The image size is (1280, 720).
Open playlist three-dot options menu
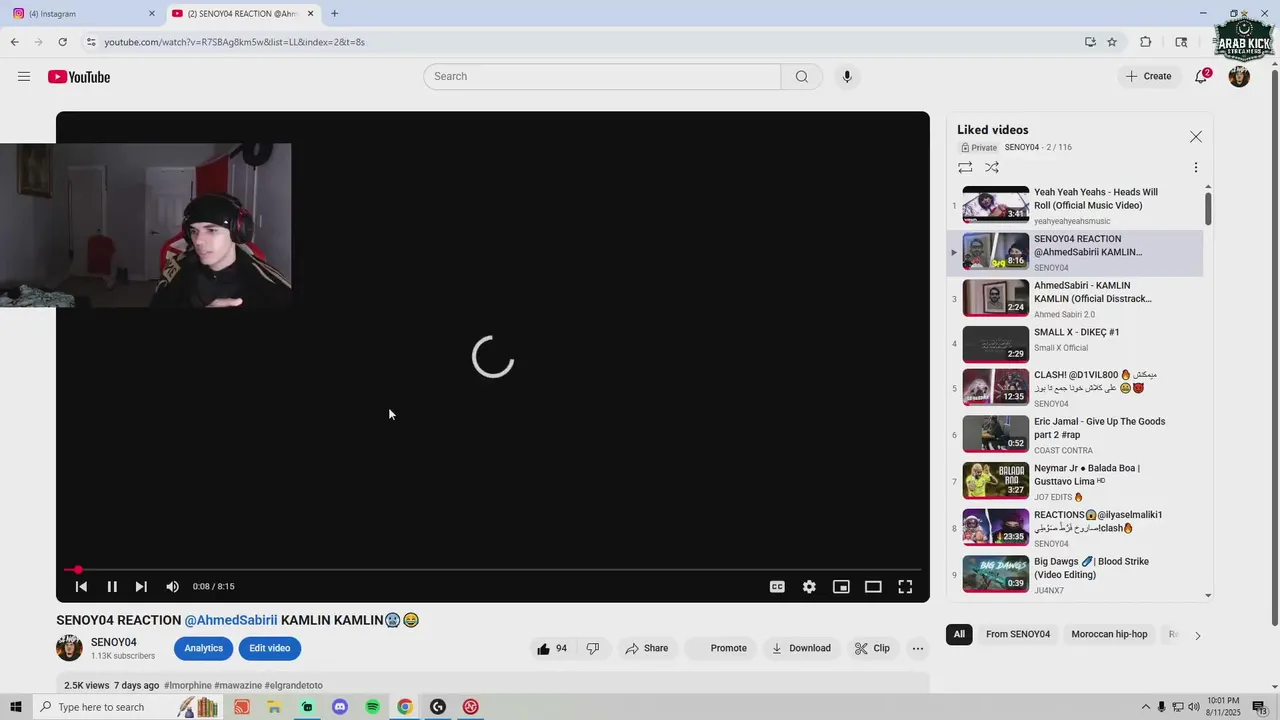click(1196, 168)
